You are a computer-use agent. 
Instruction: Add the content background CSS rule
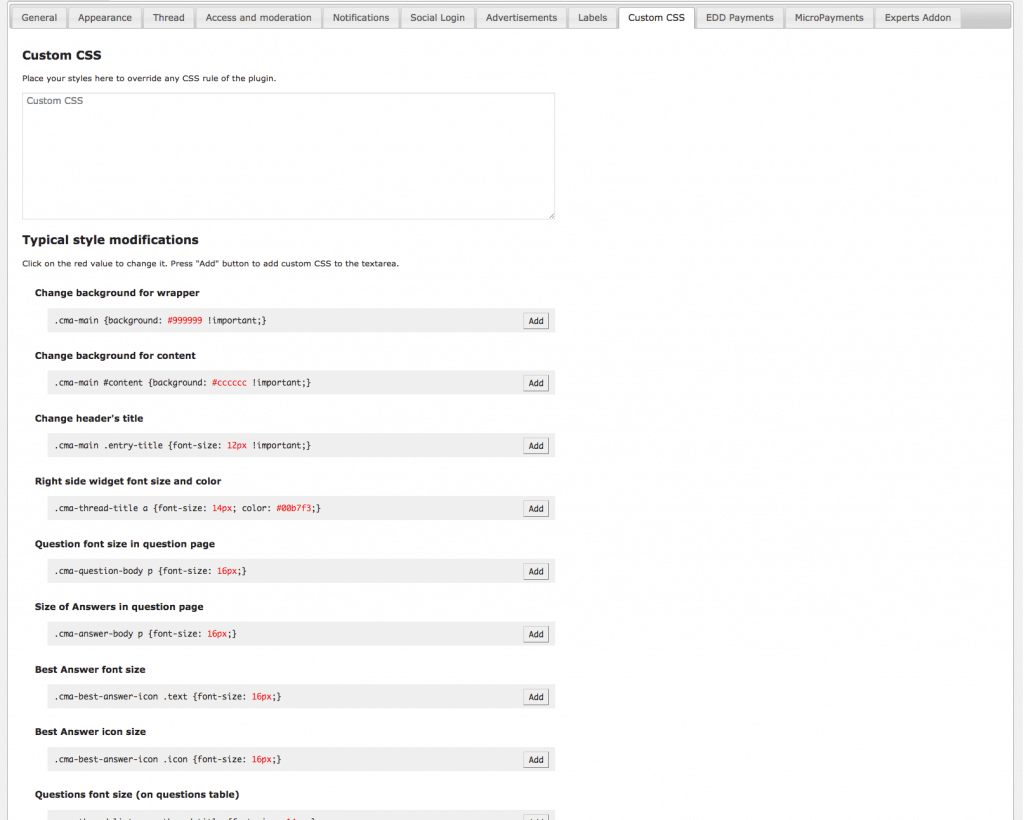(535, 382)
